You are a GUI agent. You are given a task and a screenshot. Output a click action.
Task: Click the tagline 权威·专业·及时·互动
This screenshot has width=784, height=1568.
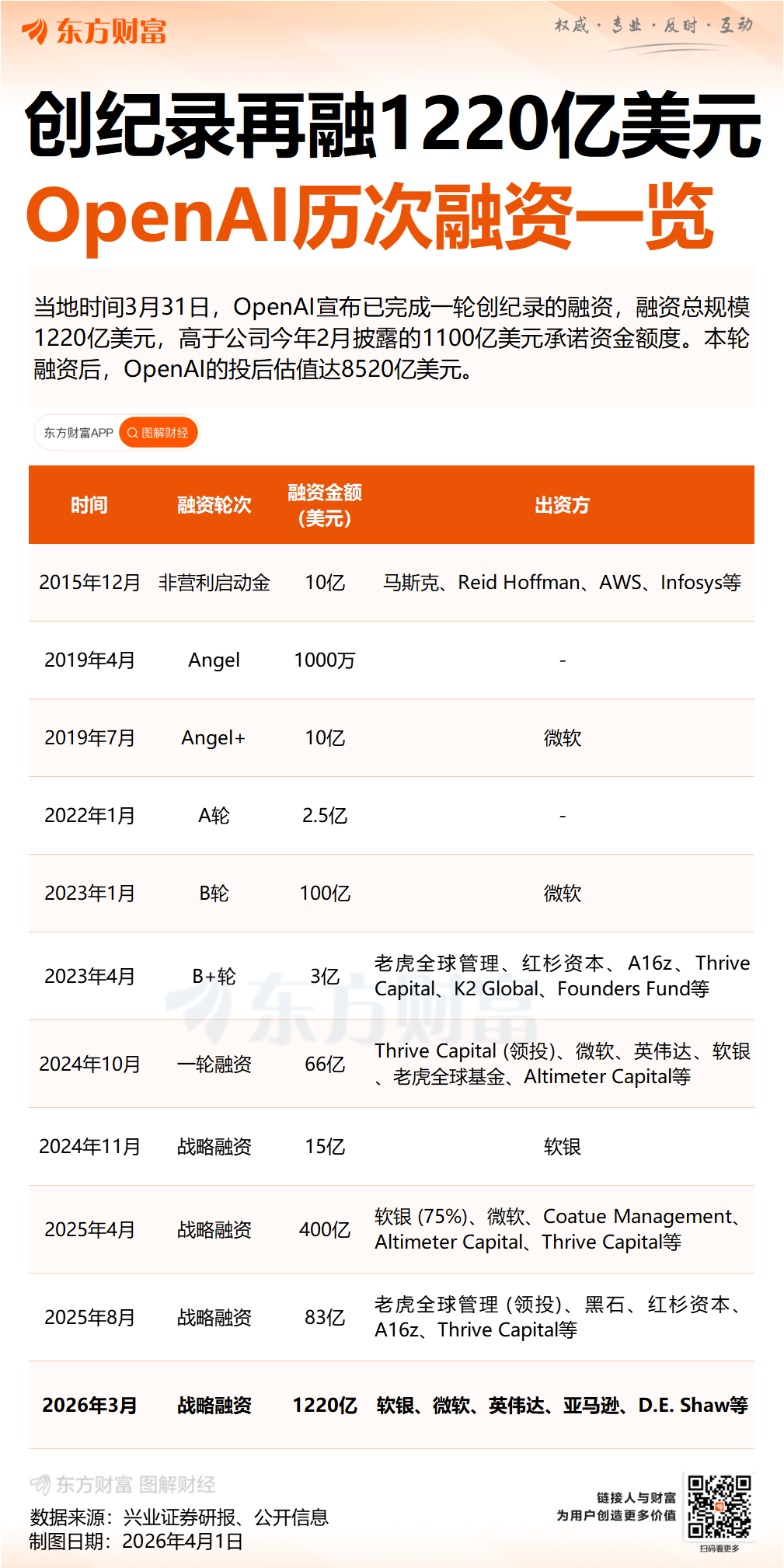click(x=653, y=26)
